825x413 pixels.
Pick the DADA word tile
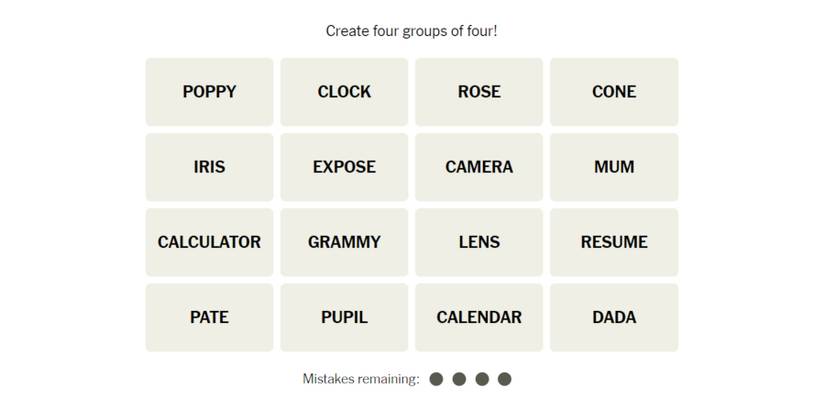(x=614, y=317)
